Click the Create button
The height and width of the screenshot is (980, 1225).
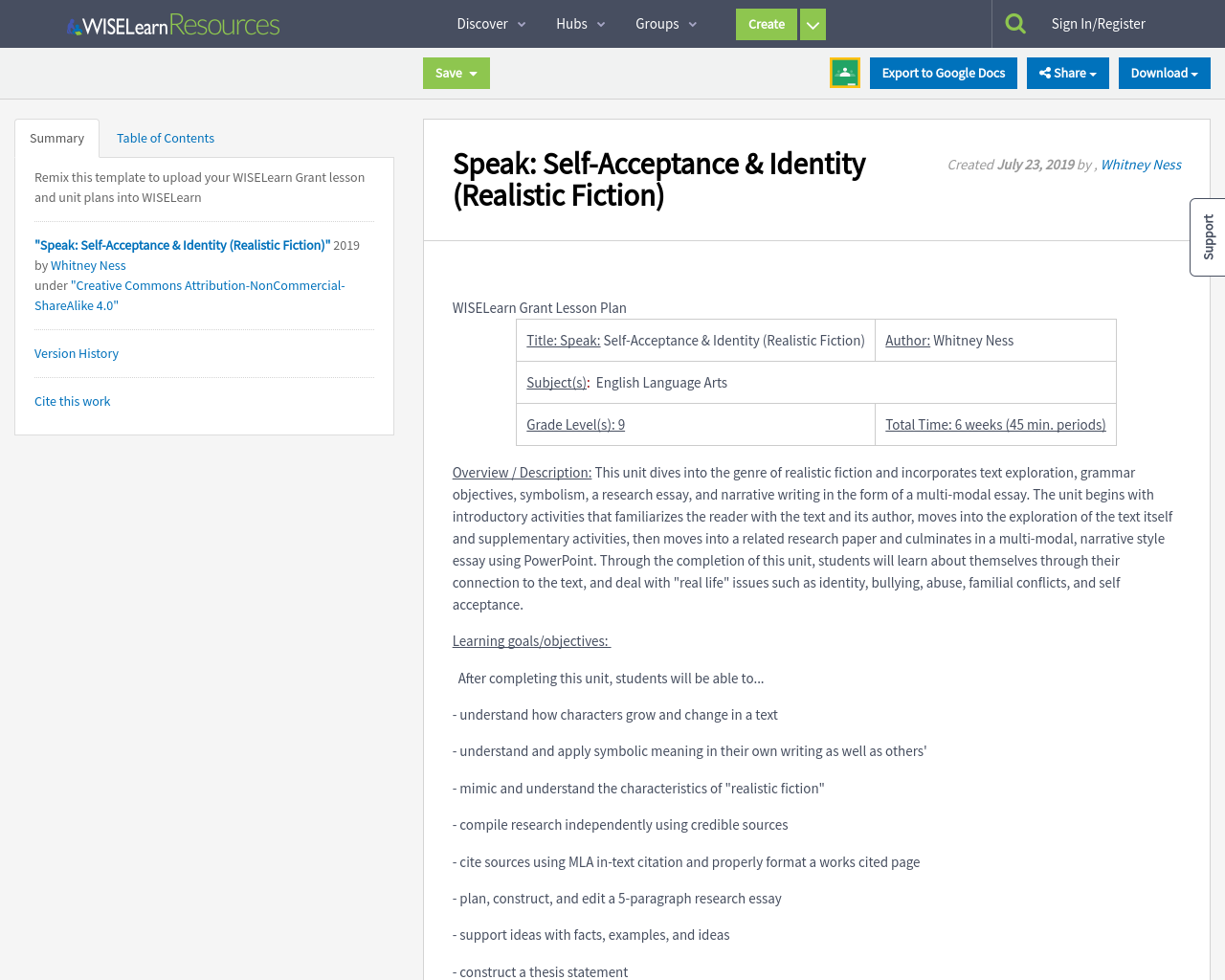click(766, 24)
